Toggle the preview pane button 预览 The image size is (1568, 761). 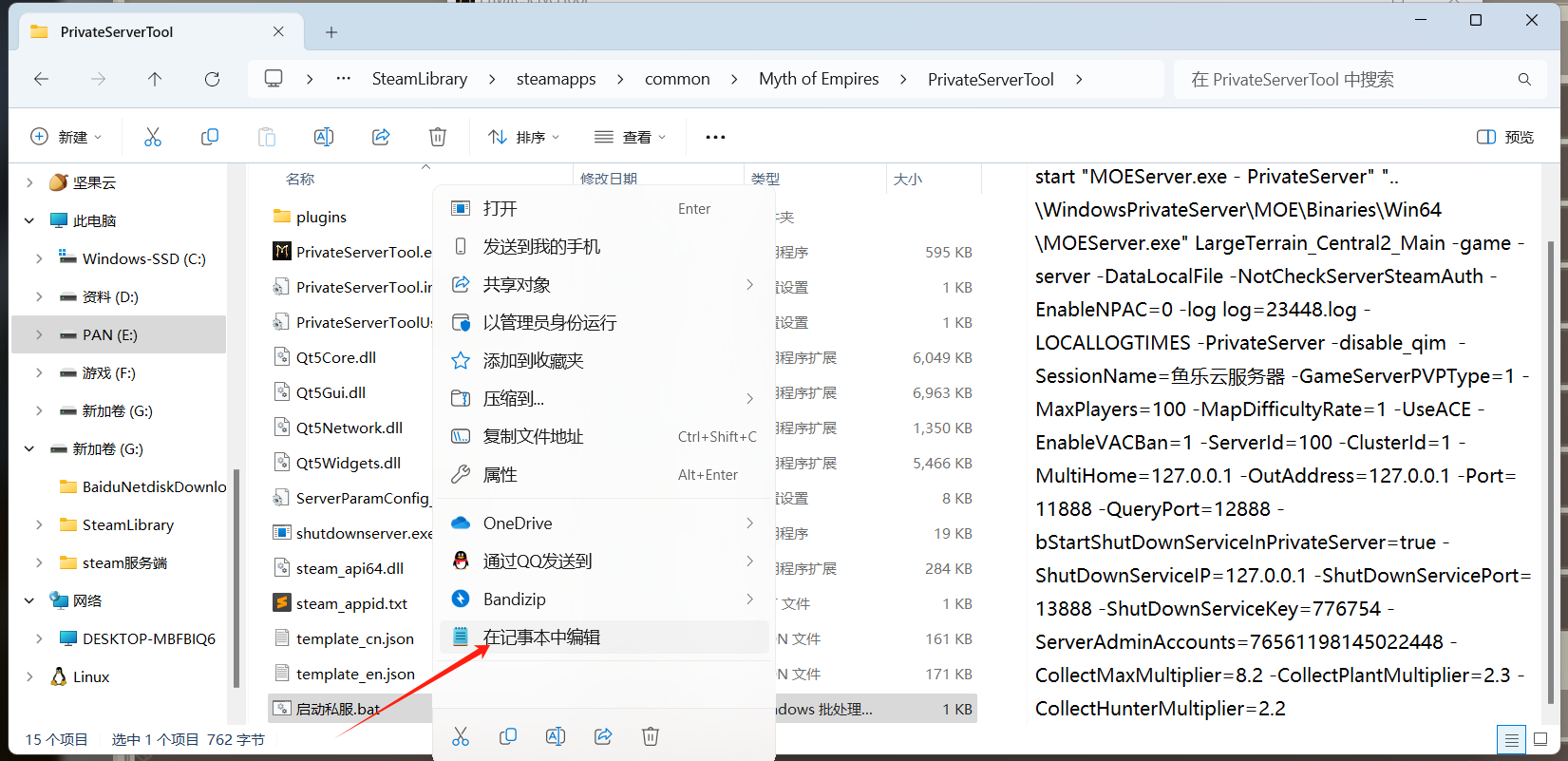(1505, 137)
